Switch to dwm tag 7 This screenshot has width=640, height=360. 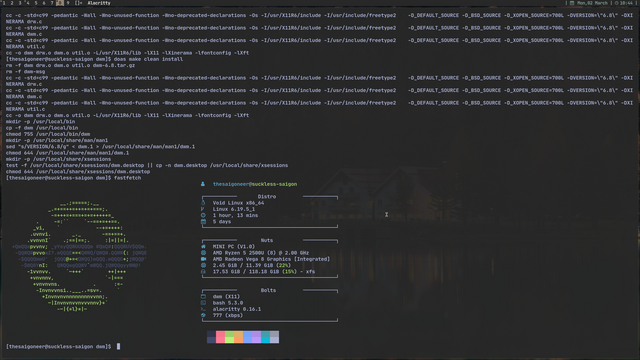coord(52,3)
